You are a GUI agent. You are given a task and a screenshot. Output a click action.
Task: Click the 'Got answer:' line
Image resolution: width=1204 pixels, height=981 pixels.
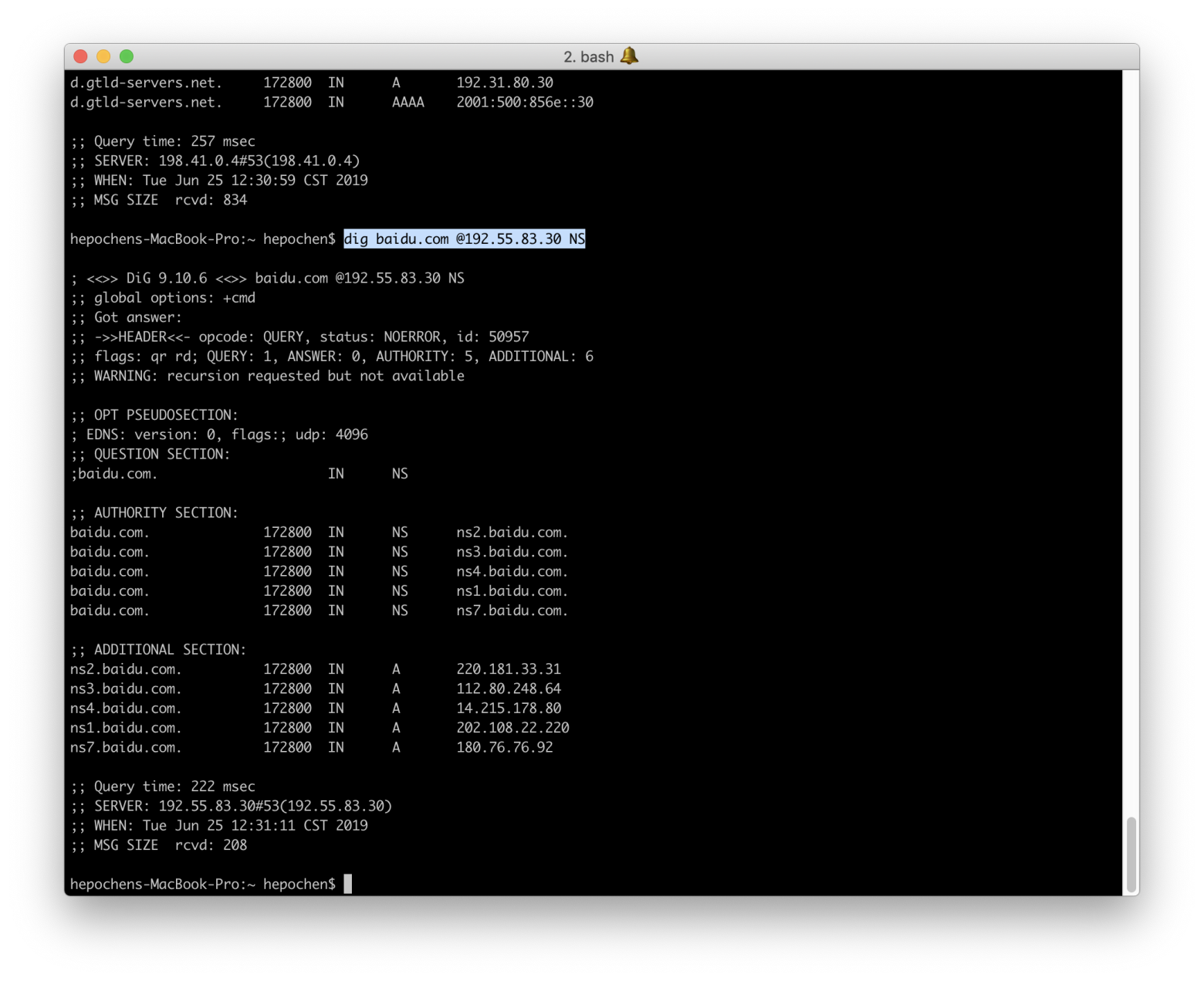coord(127,317)
